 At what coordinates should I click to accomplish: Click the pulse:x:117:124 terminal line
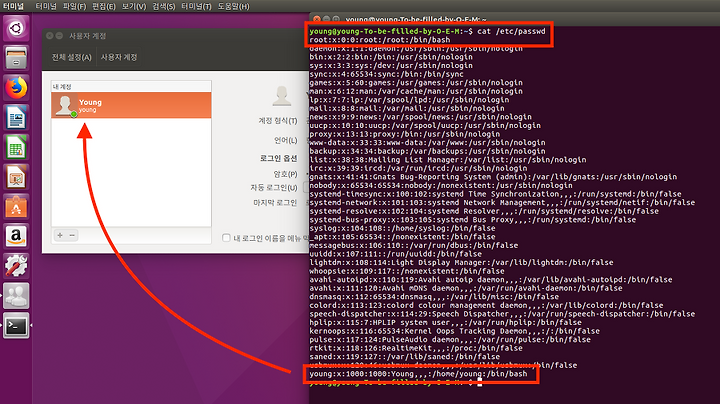(x=450, y=340)
